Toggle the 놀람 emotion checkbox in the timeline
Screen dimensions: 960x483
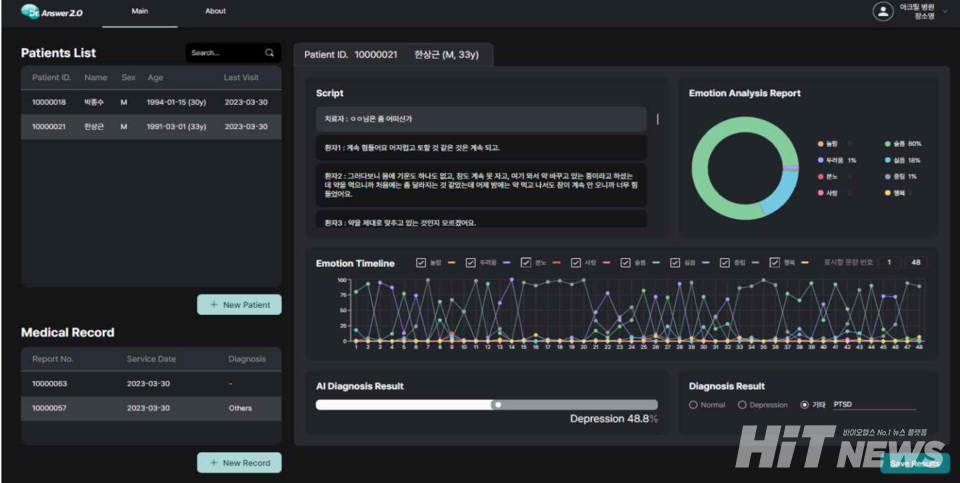pos(421,263)
